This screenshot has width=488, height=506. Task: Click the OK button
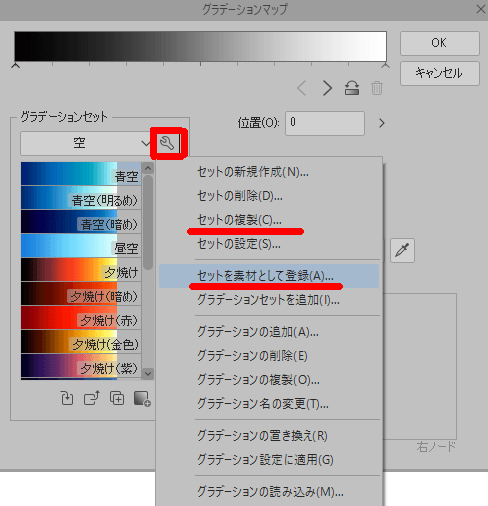click(x=440, y=43)
